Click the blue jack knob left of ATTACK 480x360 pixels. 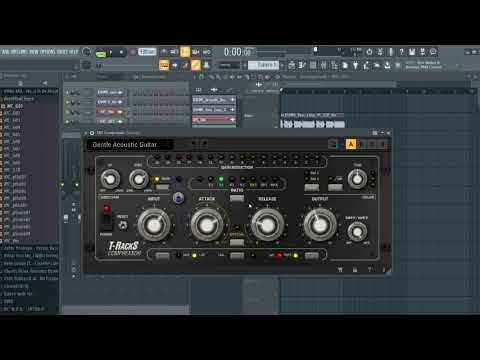pos(179,198)
